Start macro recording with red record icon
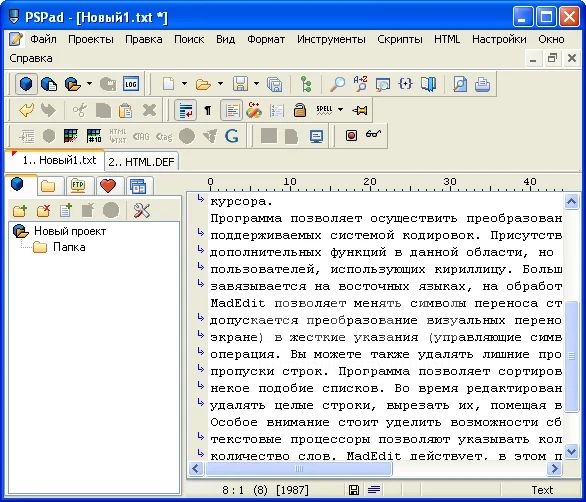This screenshot has height=502, width=586. click(x=351, y=135)
